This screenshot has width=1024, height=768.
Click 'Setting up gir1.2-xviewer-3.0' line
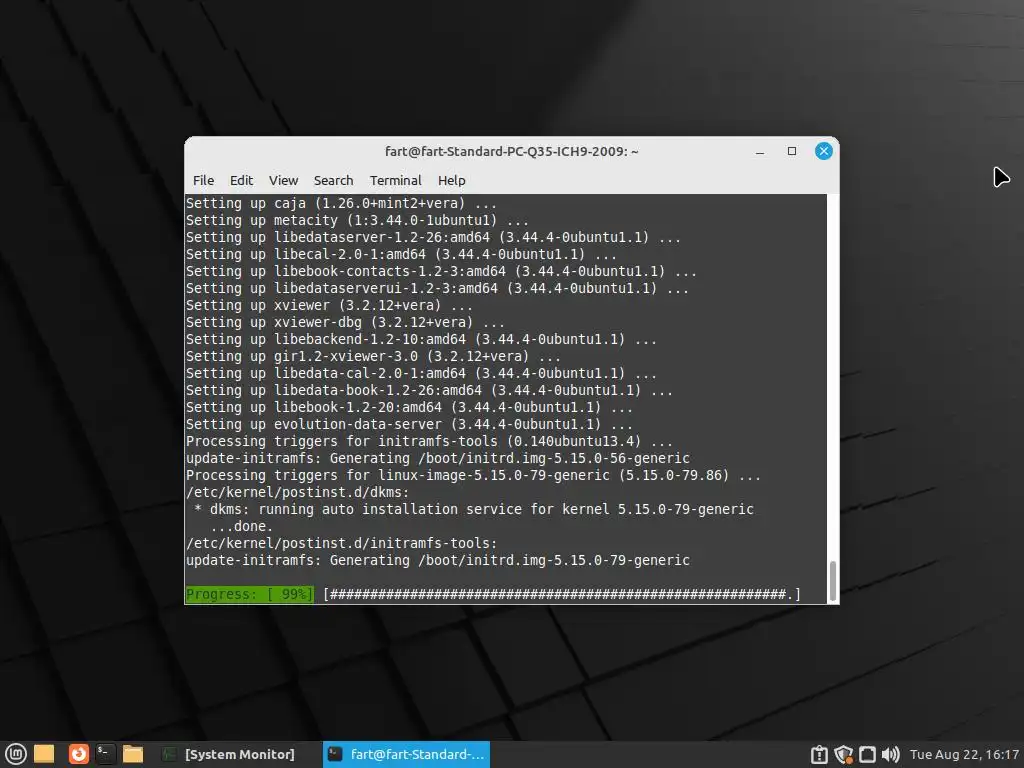click(373, 356)
